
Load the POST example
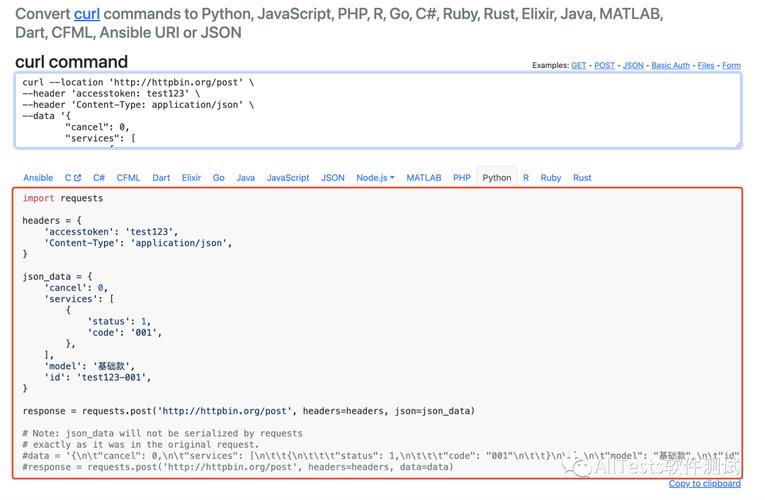click(x=604, y=66)
